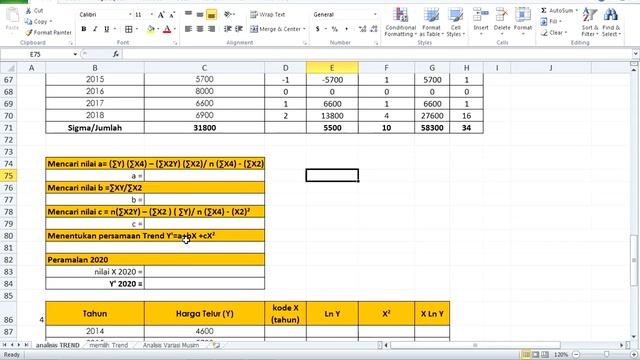Expand the formula bar chevron
This screenshot has height=360, width=640.
636,54
